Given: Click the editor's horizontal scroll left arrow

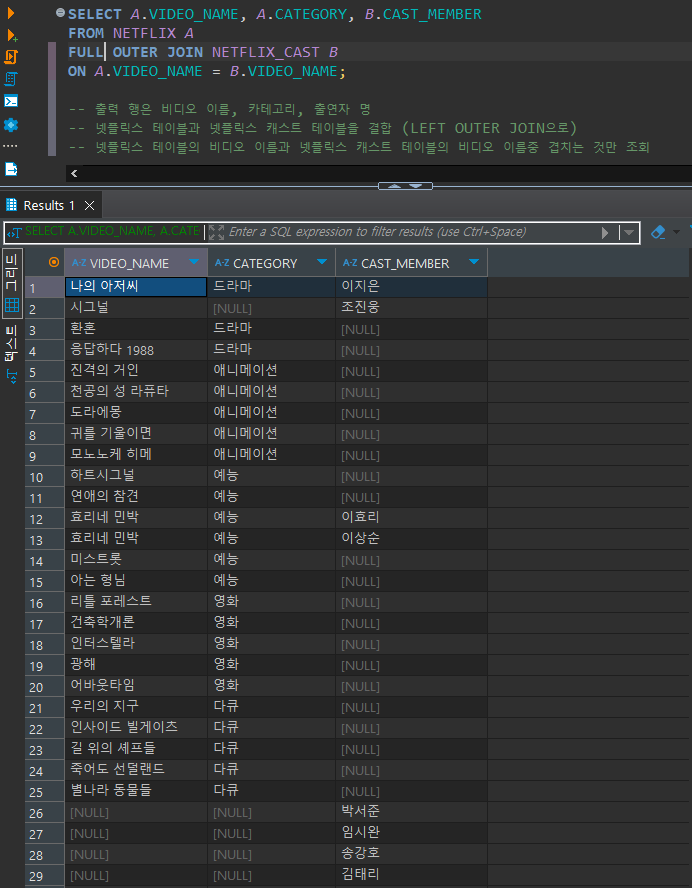Looking at the screenshot, I should pyautogui.click(x=74, y=173).
